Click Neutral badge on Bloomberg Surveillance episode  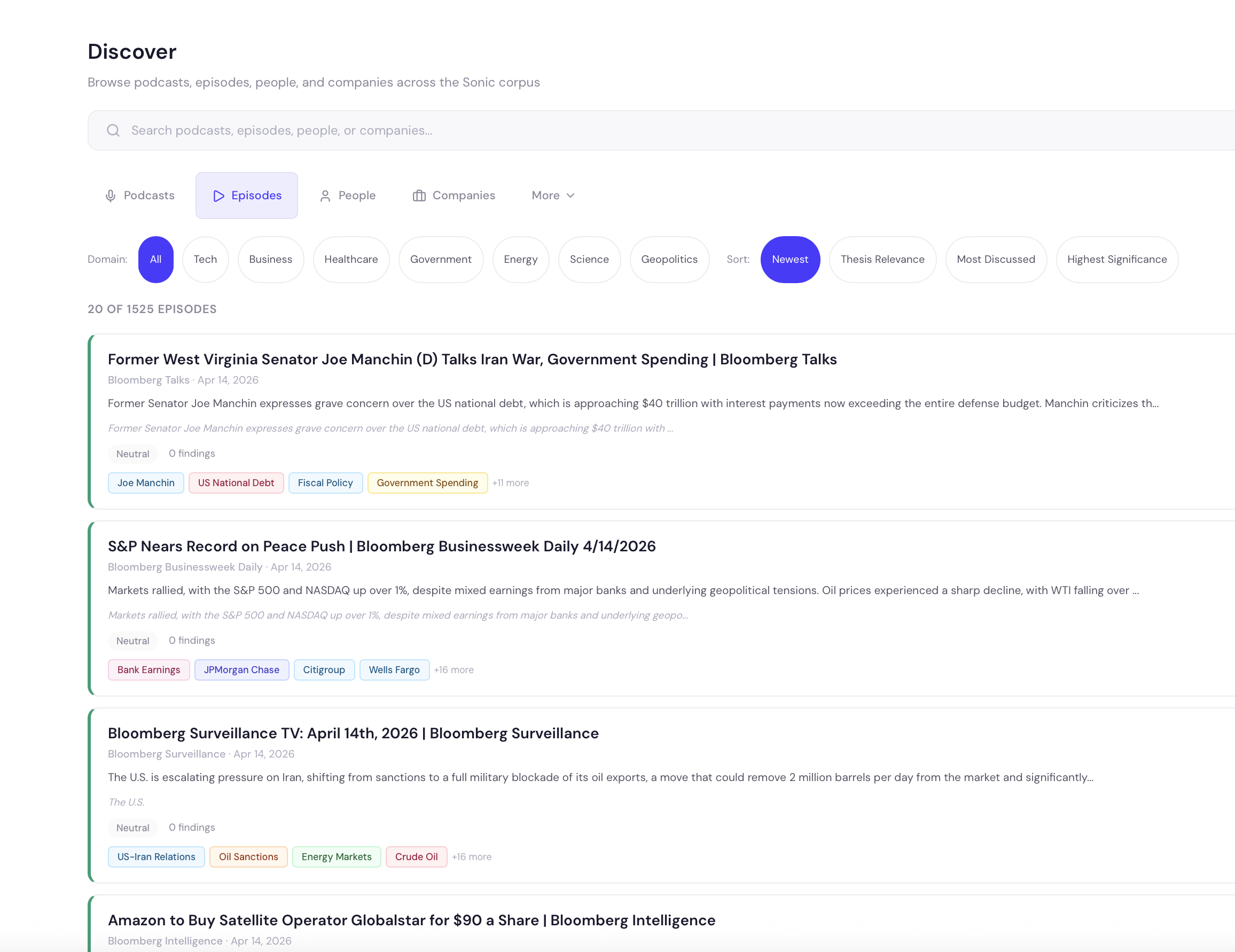133,828
